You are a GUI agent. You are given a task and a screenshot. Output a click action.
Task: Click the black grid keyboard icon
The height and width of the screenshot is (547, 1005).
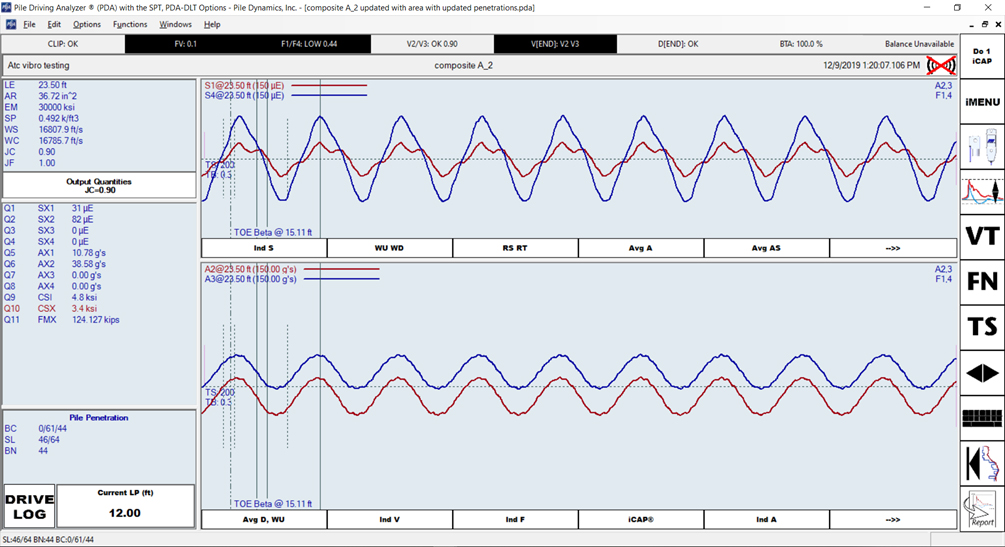(982, 418)
